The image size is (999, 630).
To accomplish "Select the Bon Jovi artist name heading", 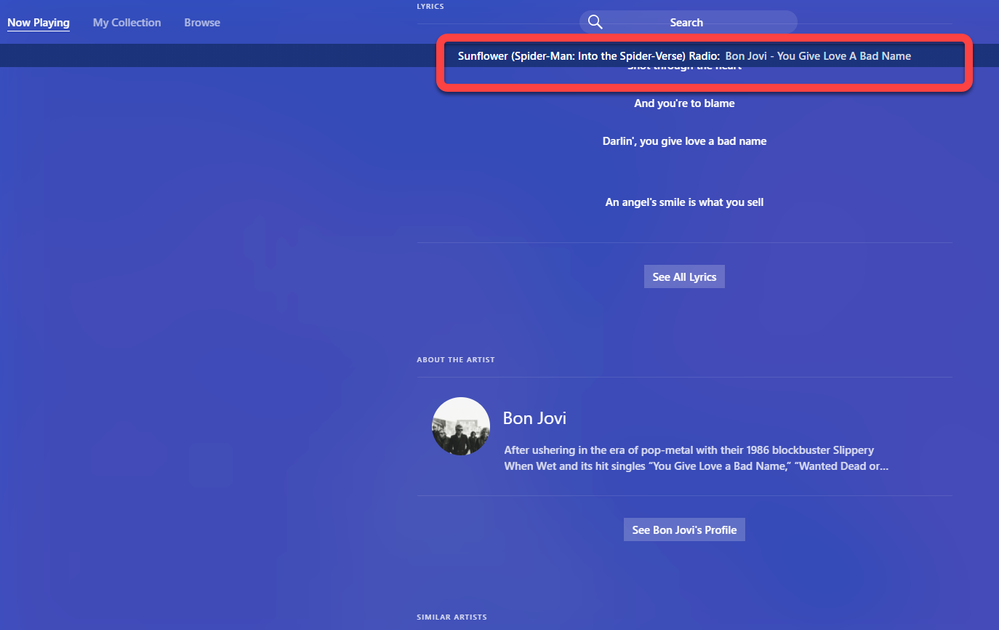I will 535,418.
